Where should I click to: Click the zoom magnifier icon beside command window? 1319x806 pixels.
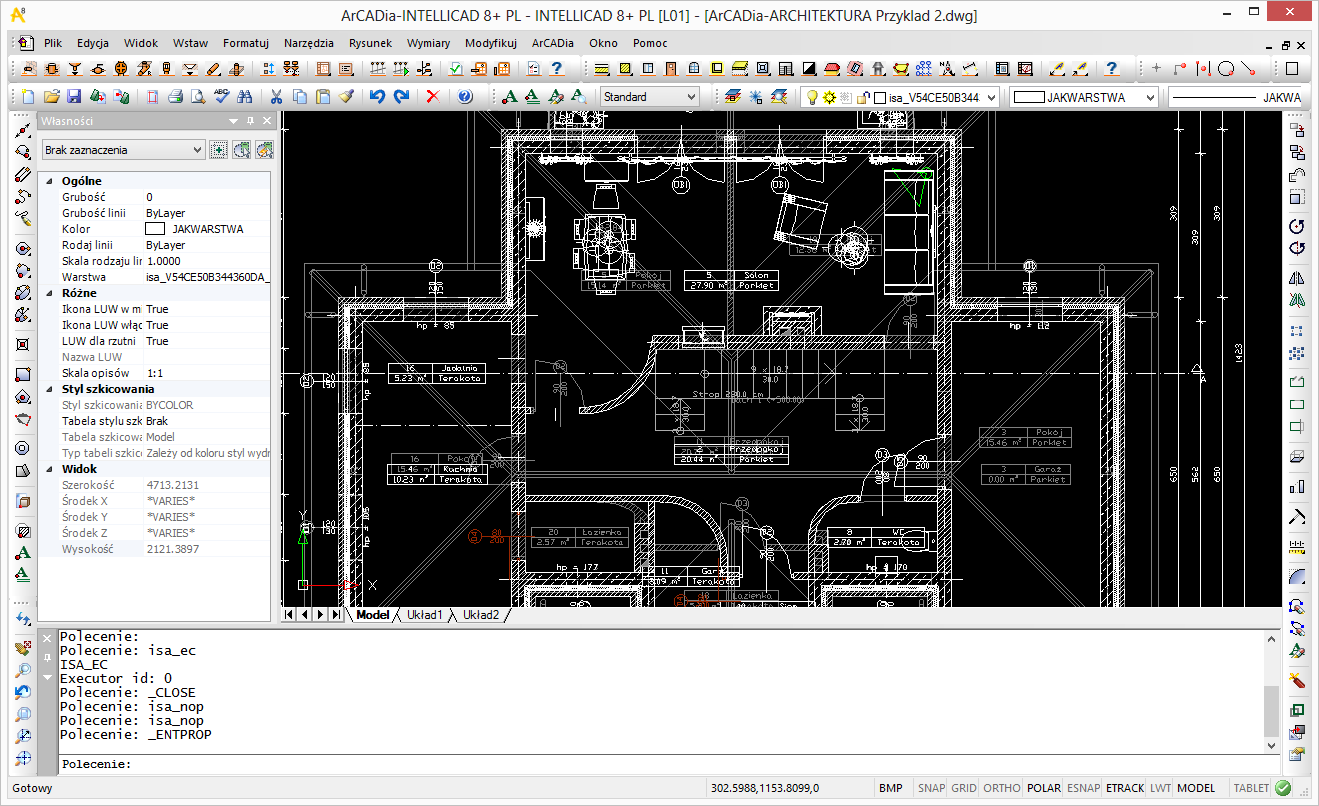[23, 670]
